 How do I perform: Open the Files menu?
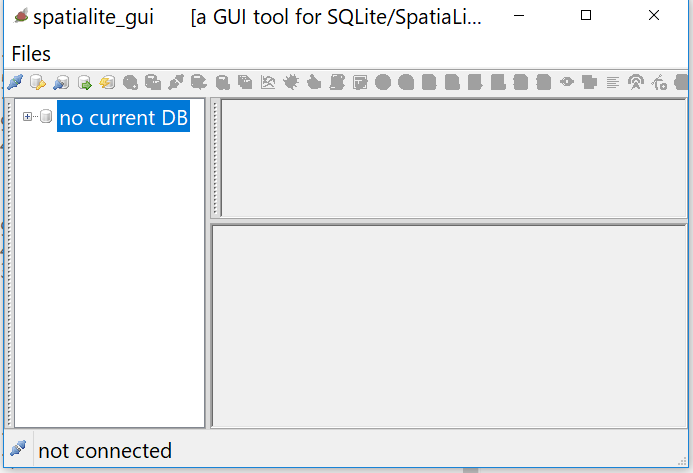coord(31,54)
